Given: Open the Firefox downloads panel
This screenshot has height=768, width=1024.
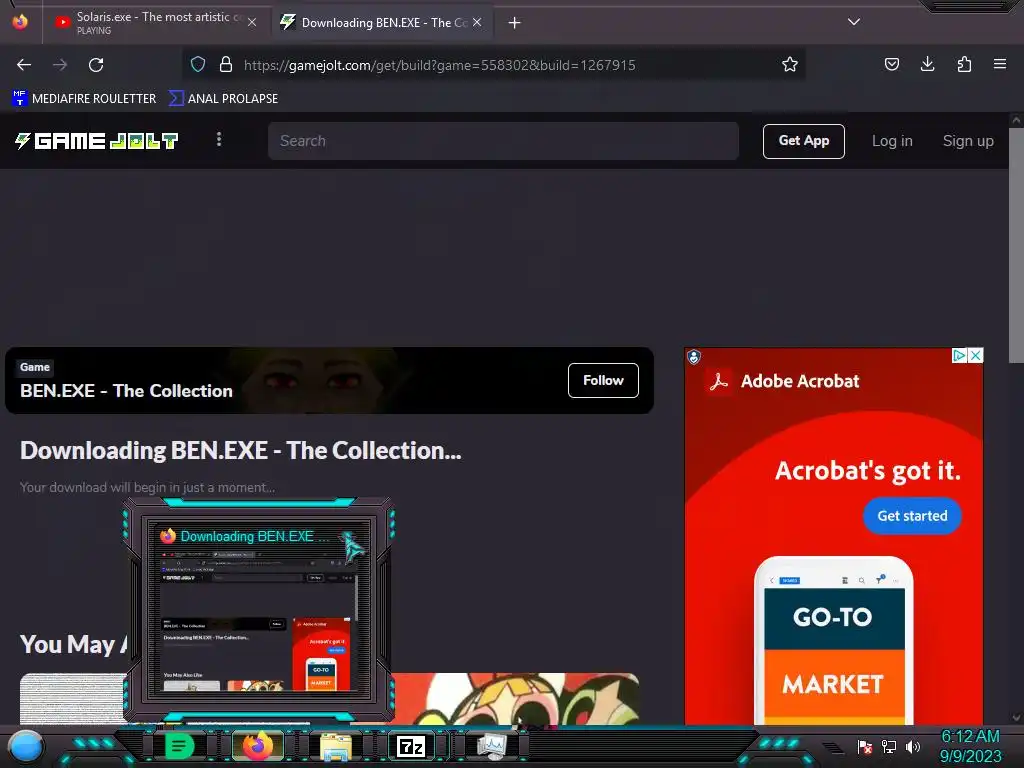Looking at the screenshot, I should click(927, 64).
